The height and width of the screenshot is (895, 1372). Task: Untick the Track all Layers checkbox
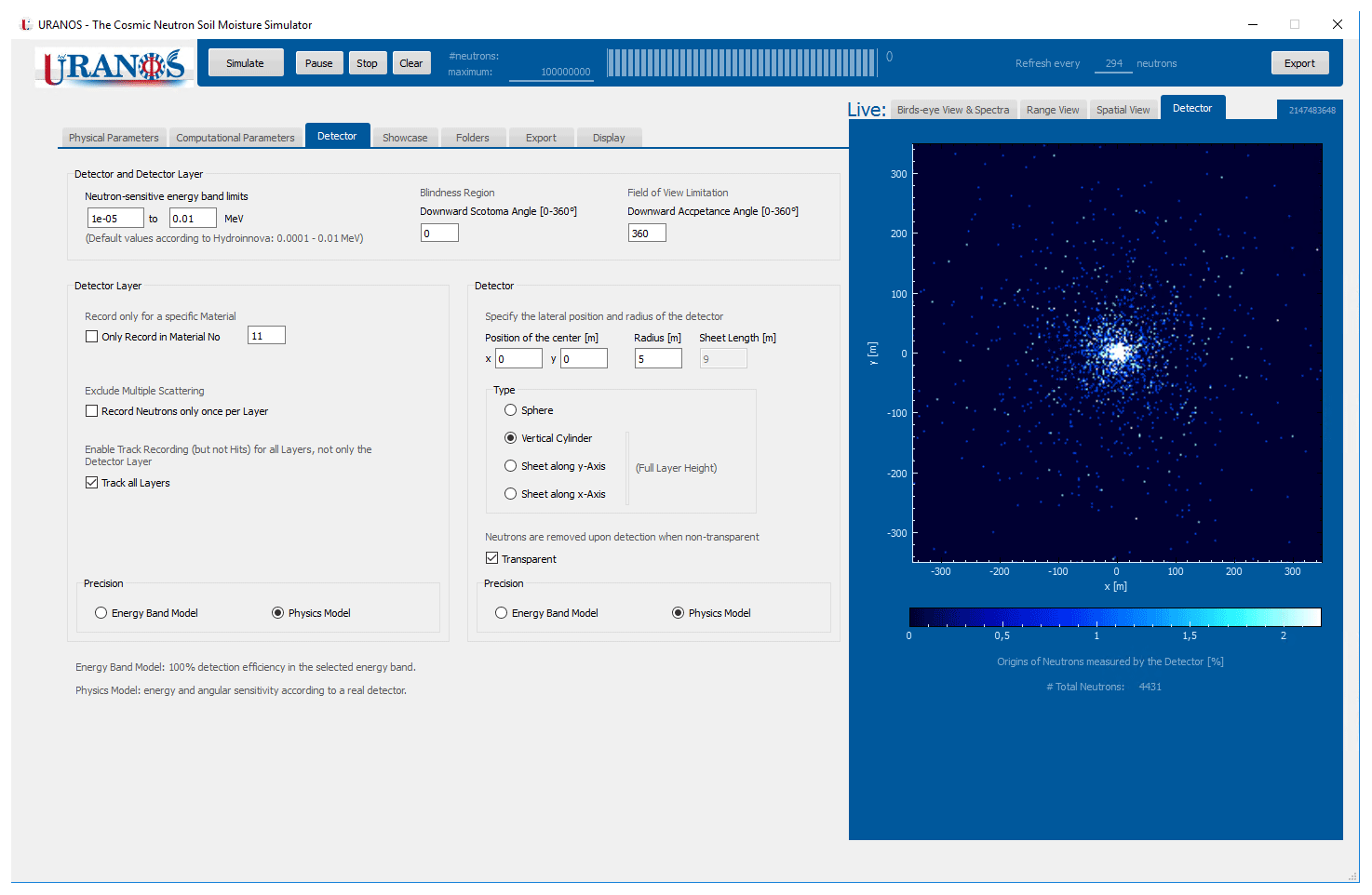click(x=92, y=483)
